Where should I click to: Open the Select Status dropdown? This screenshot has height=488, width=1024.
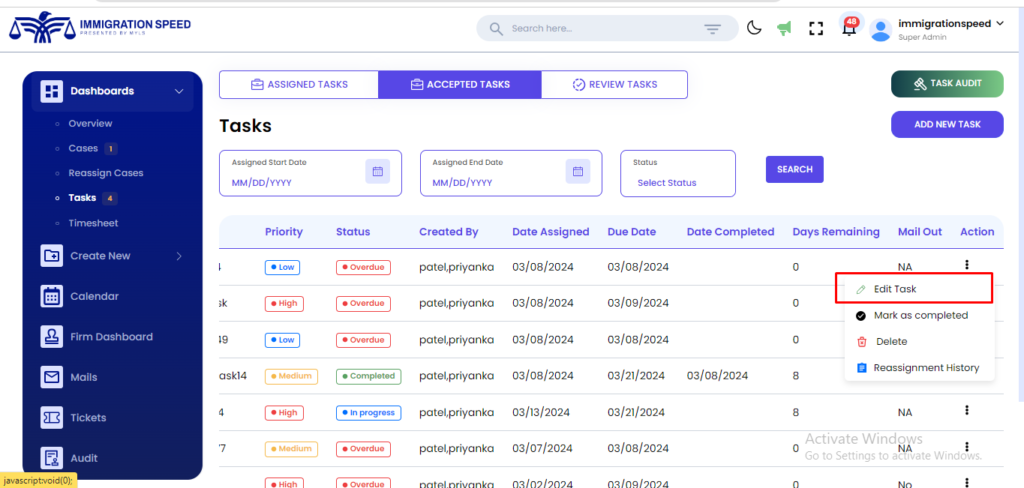678,173
